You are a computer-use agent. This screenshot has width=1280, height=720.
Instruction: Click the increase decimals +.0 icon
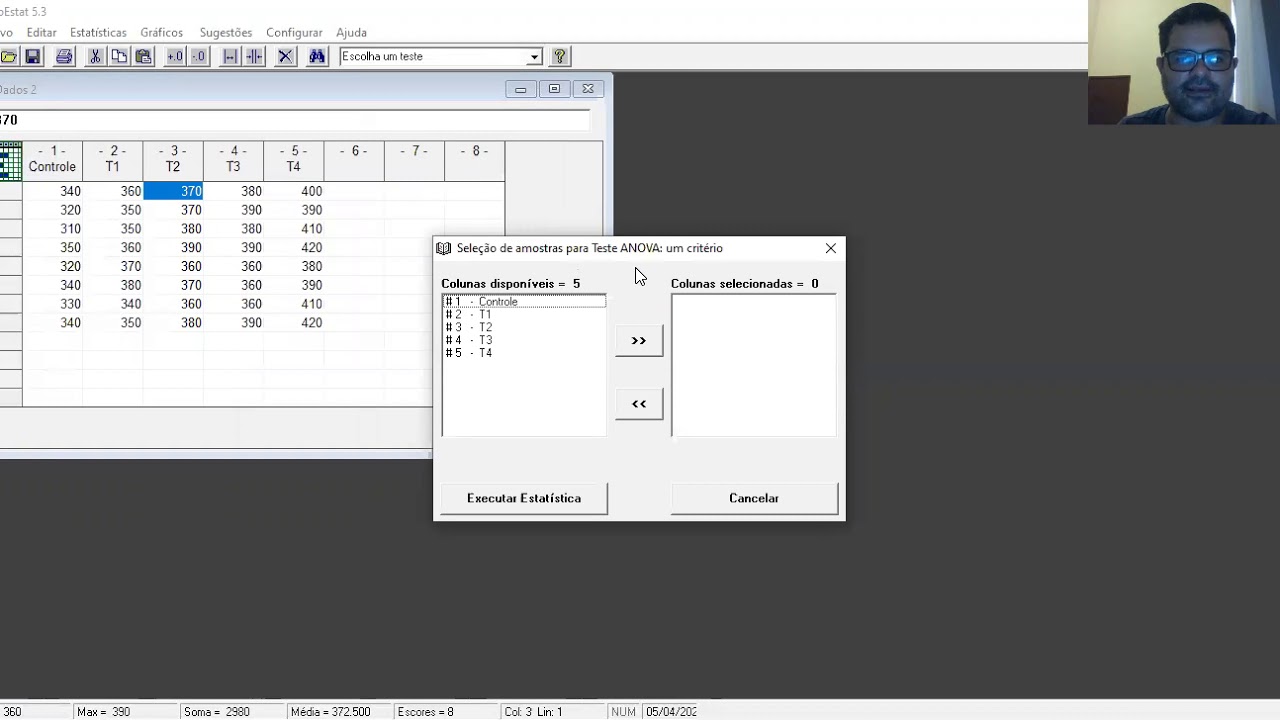174,57
